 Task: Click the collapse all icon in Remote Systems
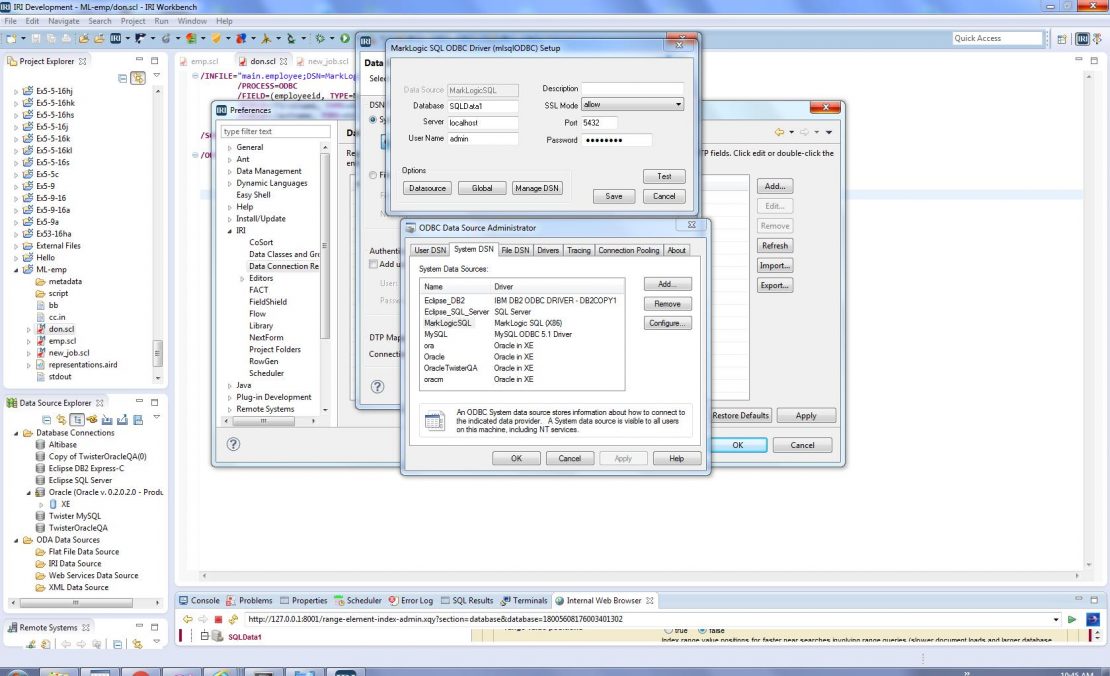coord(118,644)
